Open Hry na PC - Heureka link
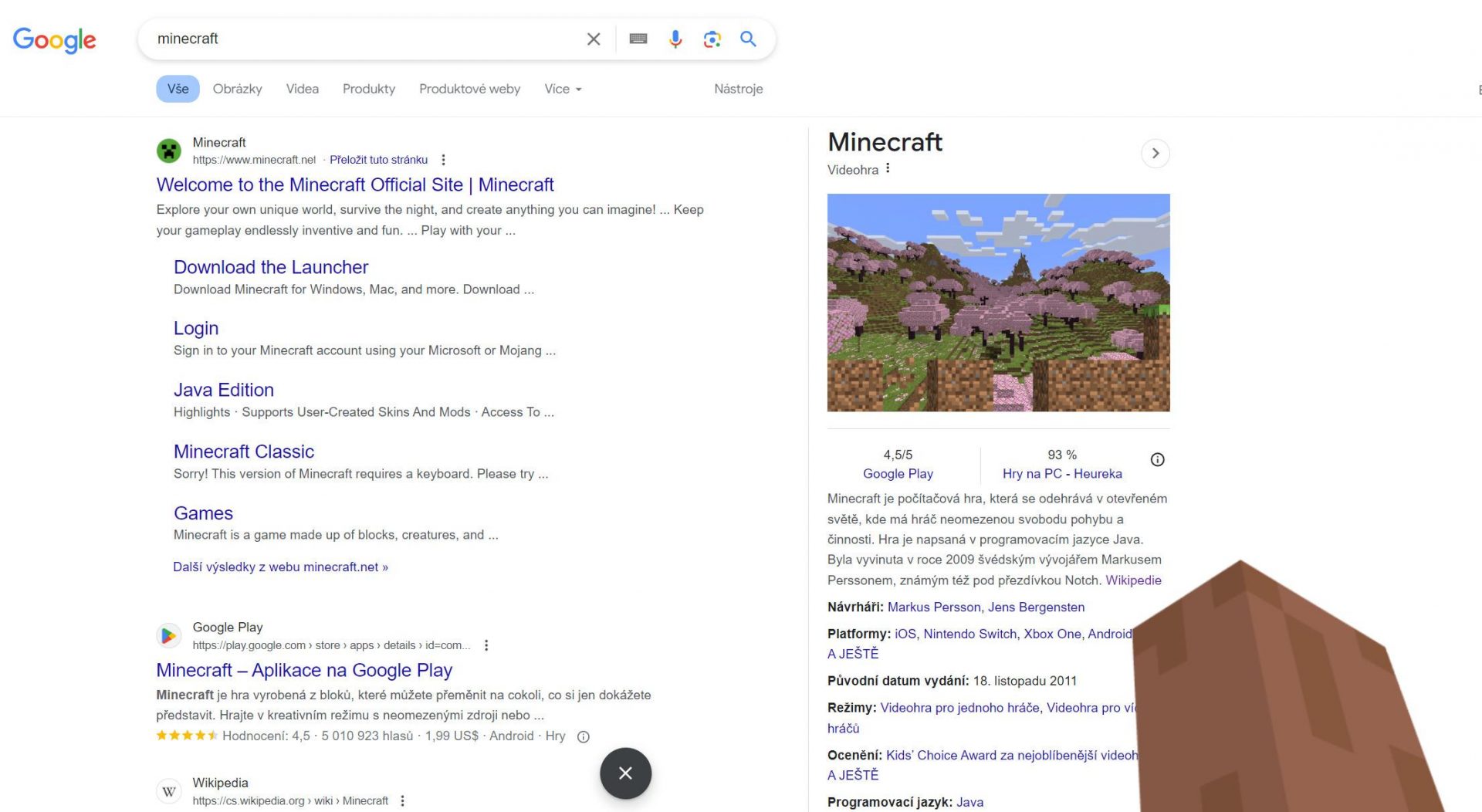This screenshot has height=812, width=1482. pos(1062,474)
